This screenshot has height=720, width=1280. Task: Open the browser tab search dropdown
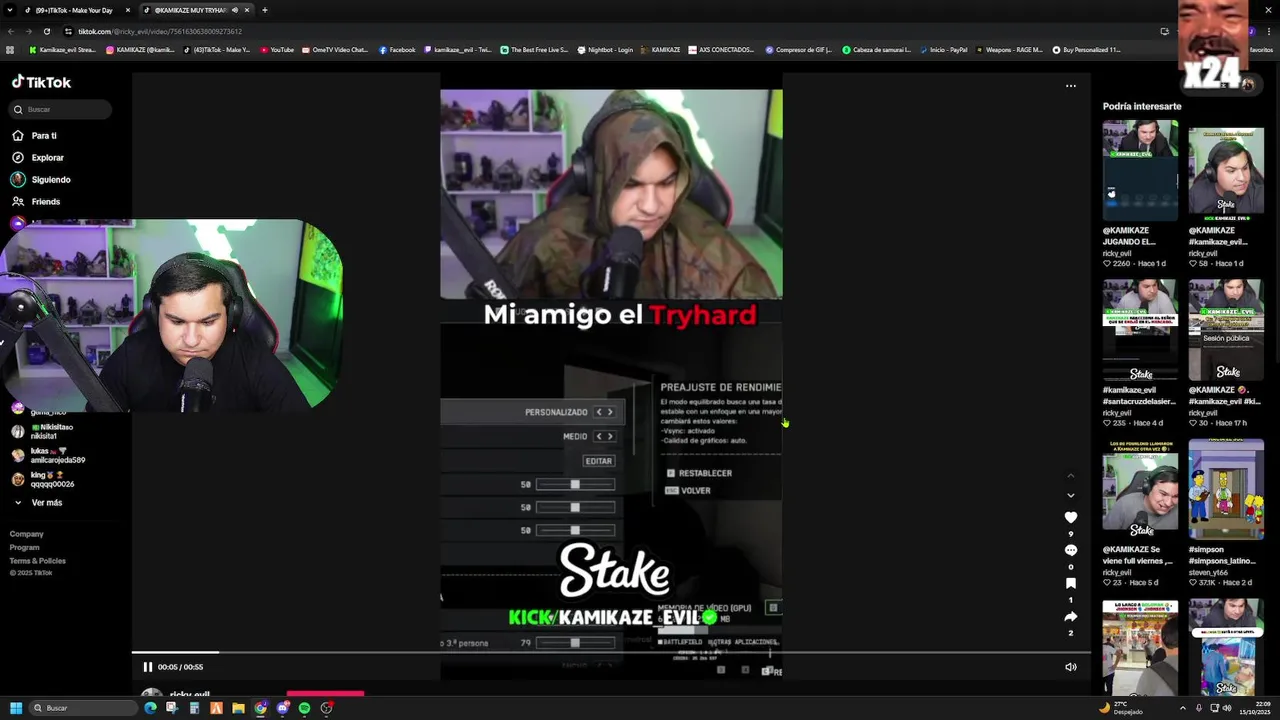(x=10, y=10)
